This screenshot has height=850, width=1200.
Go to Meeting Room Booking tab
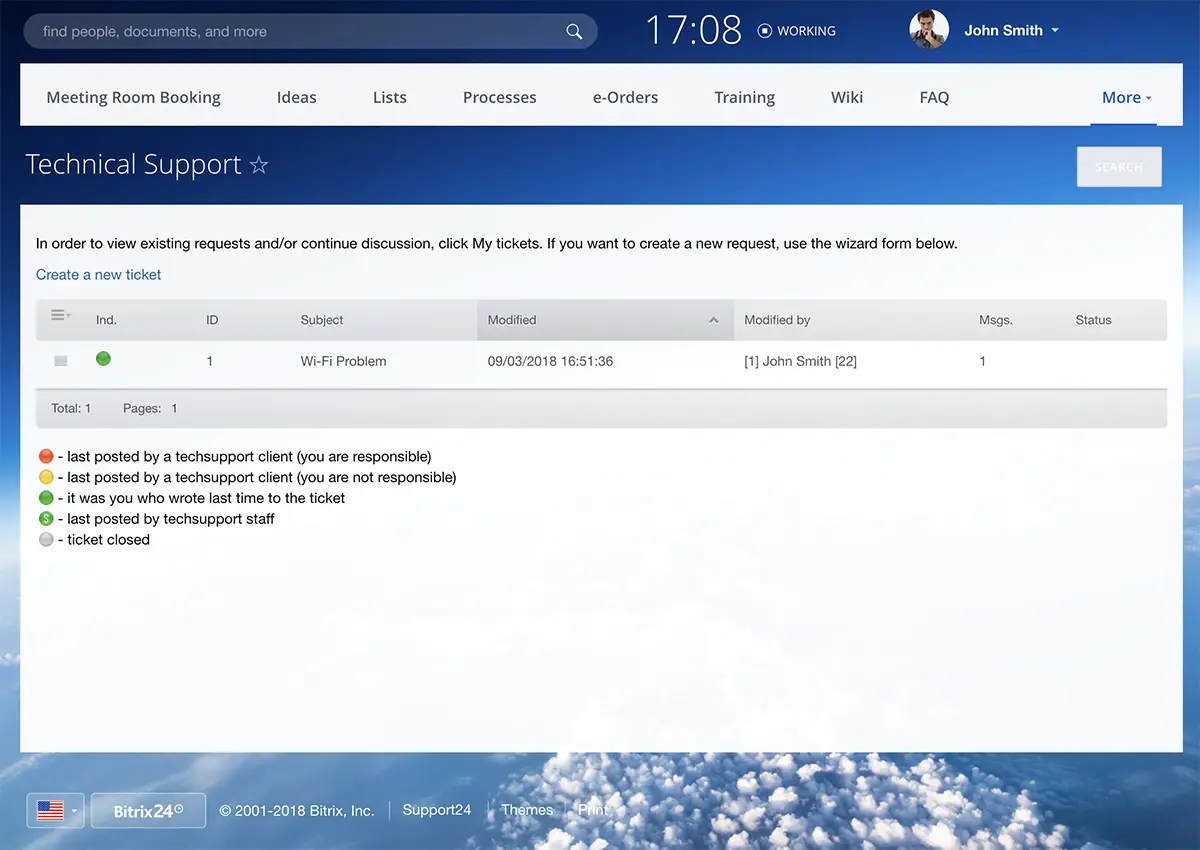133,97
